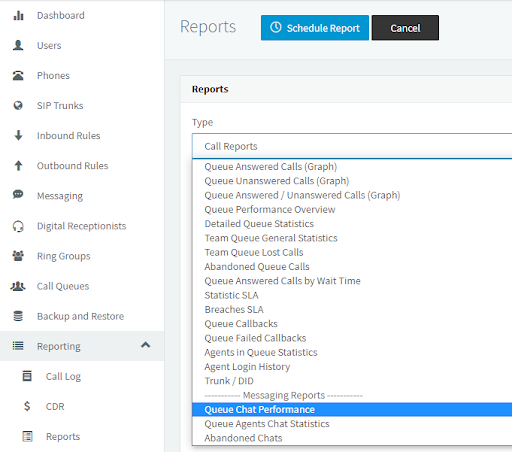Choose Queue Chat Performance from the list
512x452 pixels.
click(x=352, y=409)
